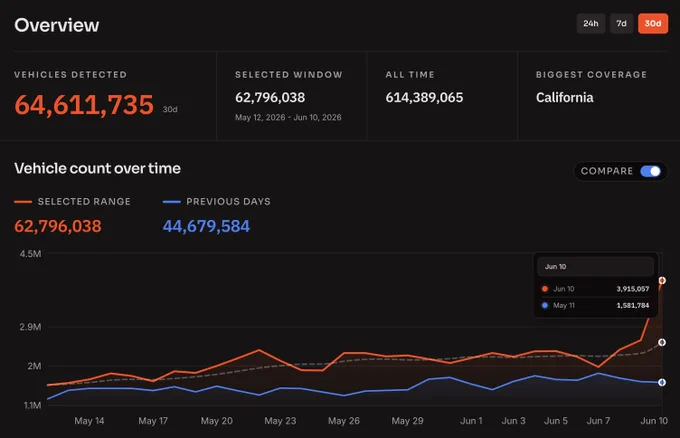Click the 4.5M y-axis label
This screenshot has height=438, width=680.
pos(30,254)
